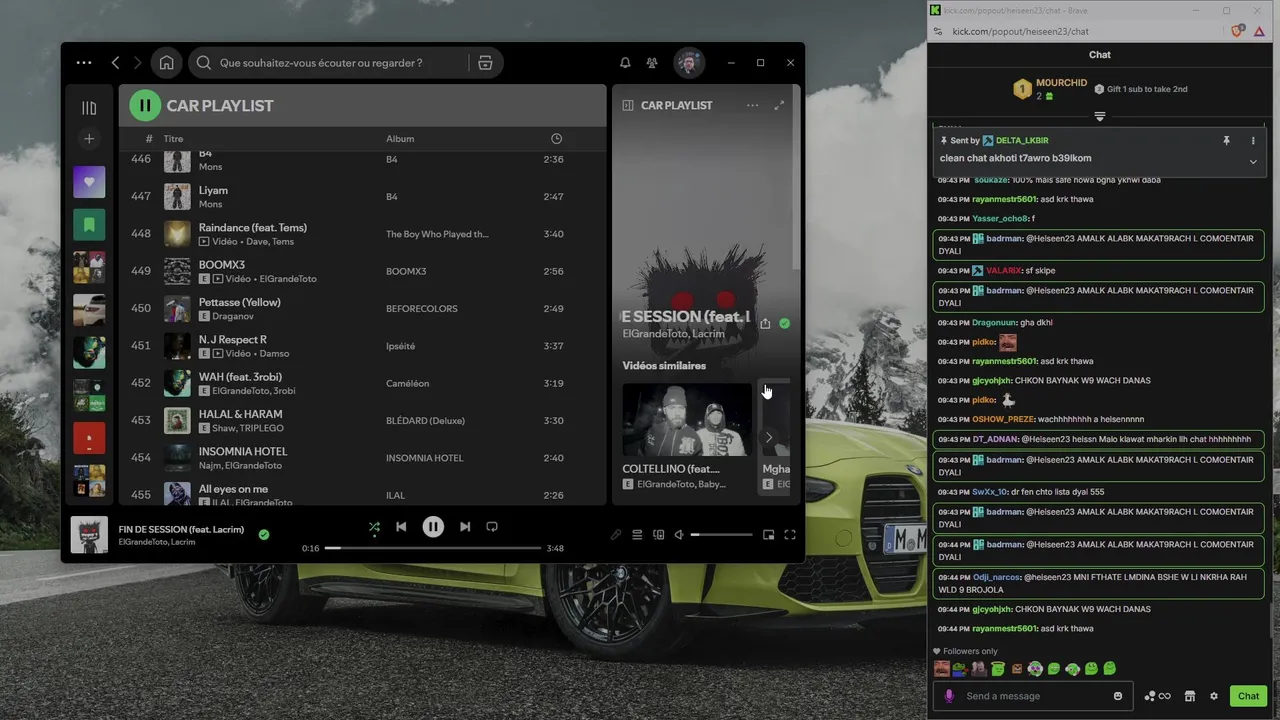The width and height of the screenshot is (1280, 720).
Task: Select track 'INSOMNIA HOTEL'
Action: 363,458
